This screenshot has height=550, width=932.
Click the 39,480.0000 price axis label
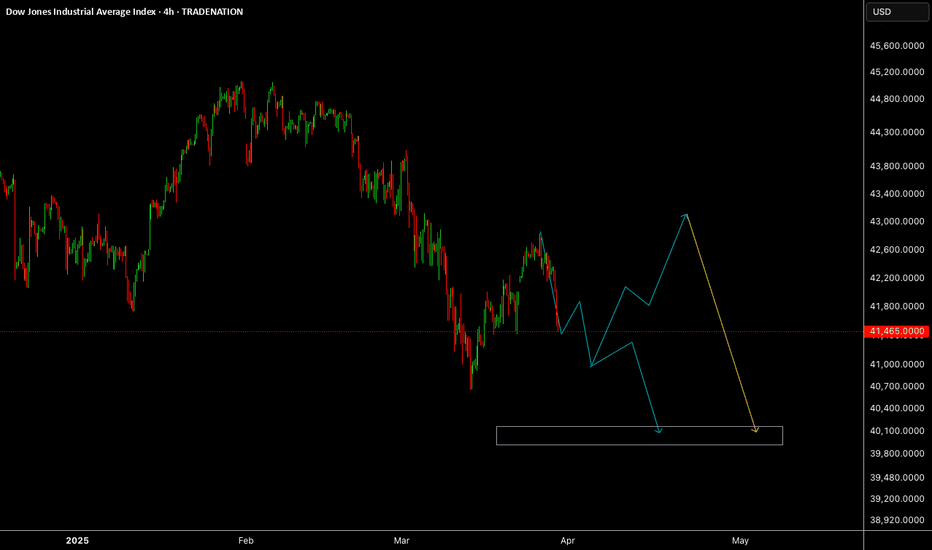pyautogui.click(x=897, y=477)
